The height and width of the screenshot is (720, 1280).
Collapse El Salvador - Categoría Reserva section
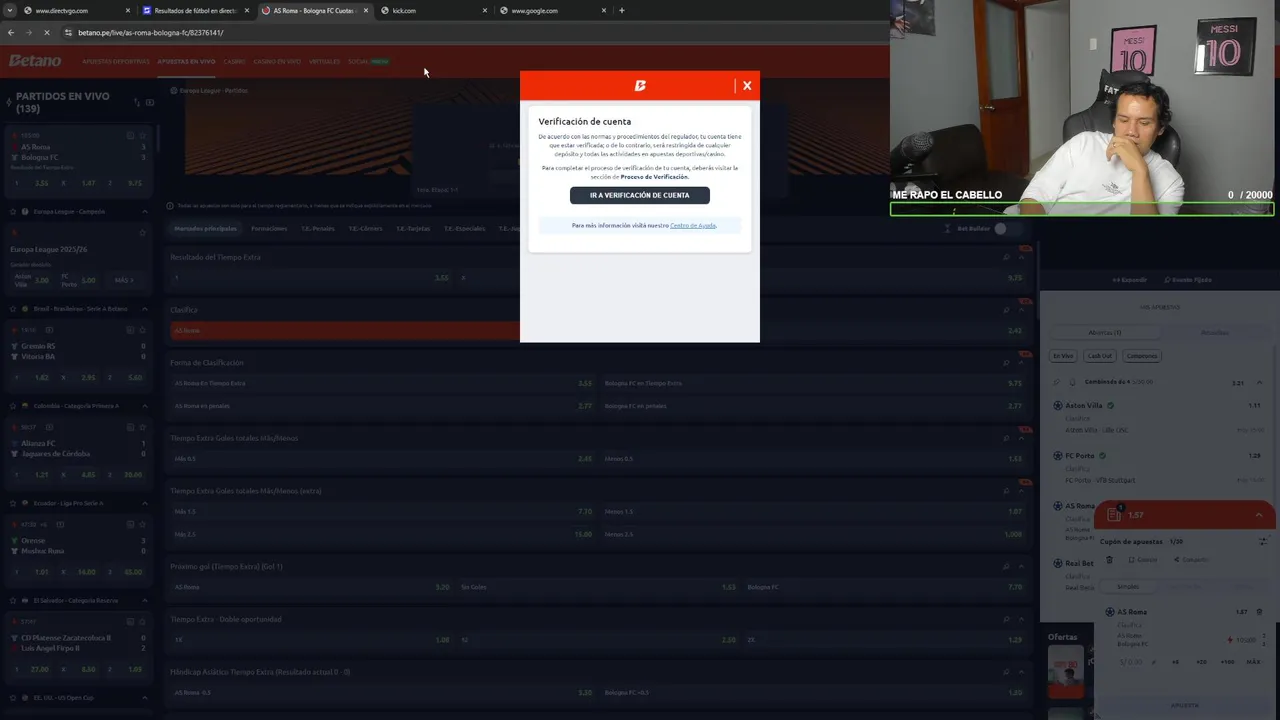coord(144,600)
